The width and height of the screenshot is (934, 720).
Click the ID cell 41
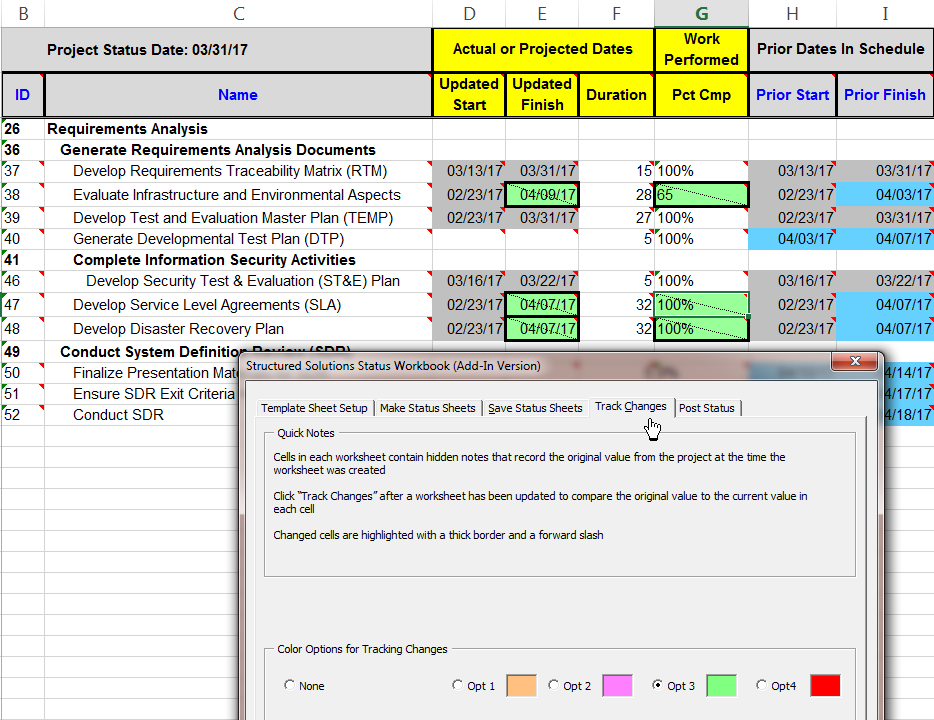23,260
